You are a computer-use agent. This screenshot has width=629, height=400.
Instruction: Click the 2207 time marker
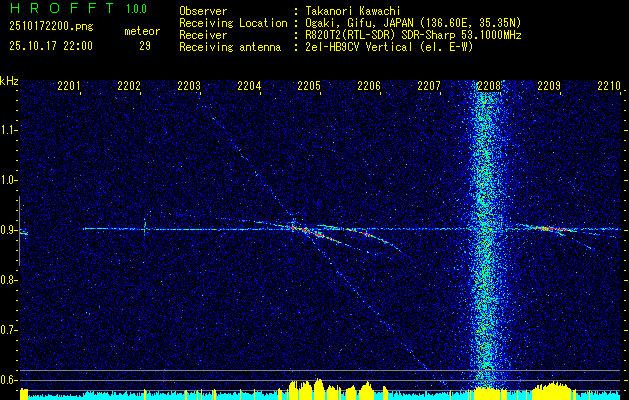click(x=429, y=86)
